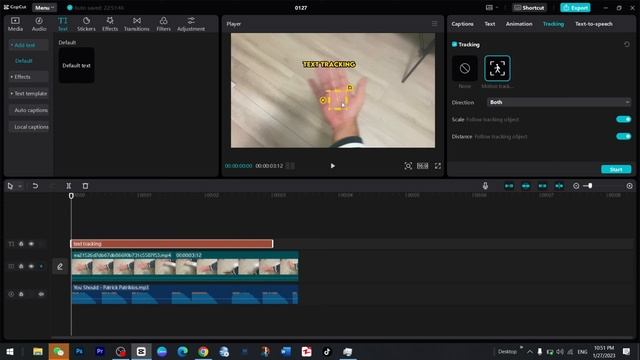Screen dimensions: 640x360
Task: Open the player aspect ratio button
Action: pos(422,166)
